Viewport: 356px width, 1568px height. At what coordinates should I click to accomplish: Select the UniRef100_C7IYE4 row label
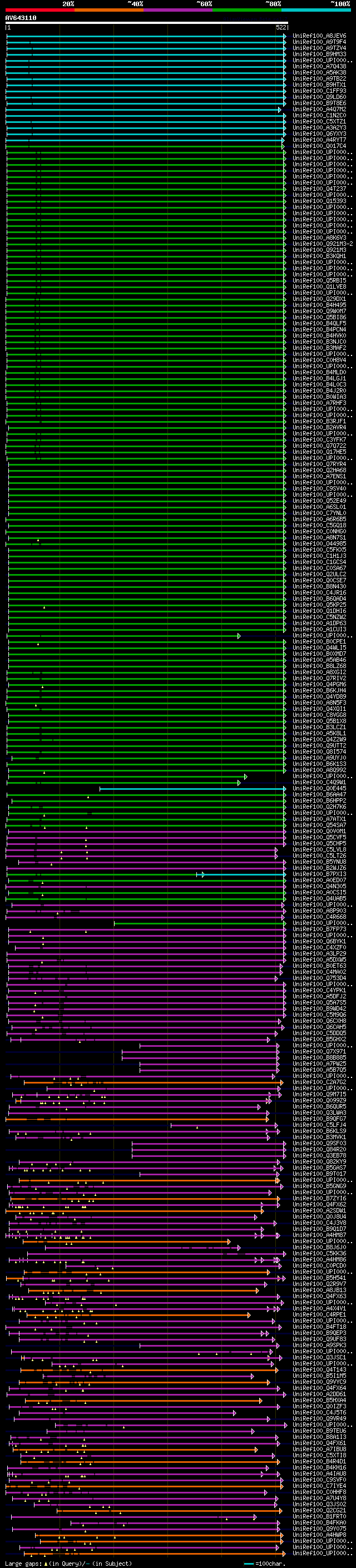(x=319, y=1486)
